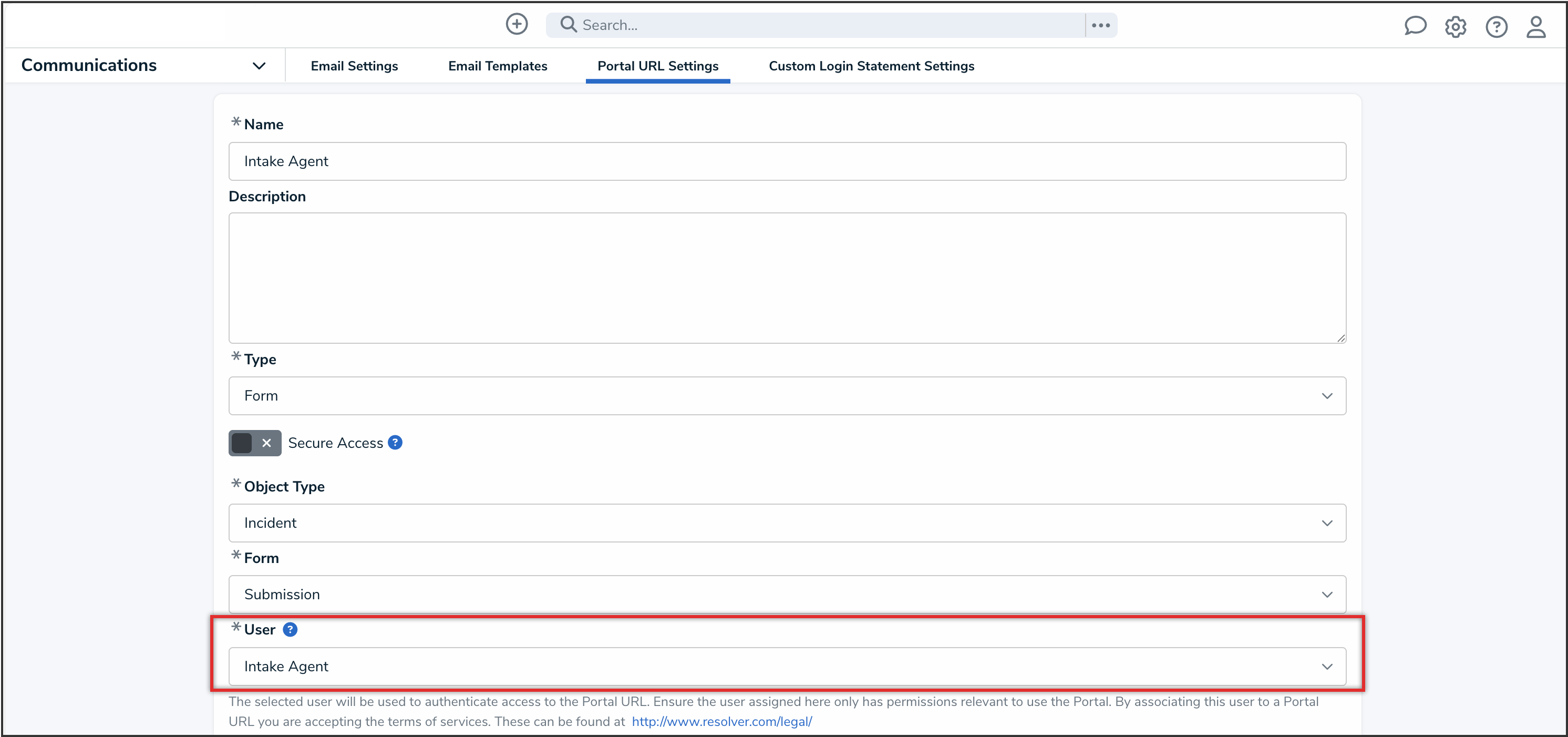Open the Form dropdown showing Submission
The width and height of the screenshot is (1568, 737).
787,594
